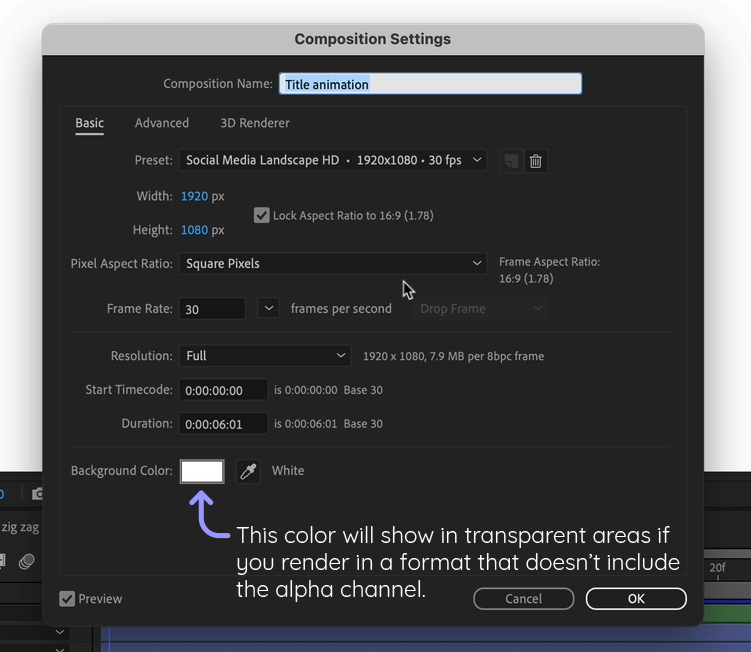This screenshot has width=751, height=652.
Task: Switch to the Basic tab
Action: (x=89, y=123)
